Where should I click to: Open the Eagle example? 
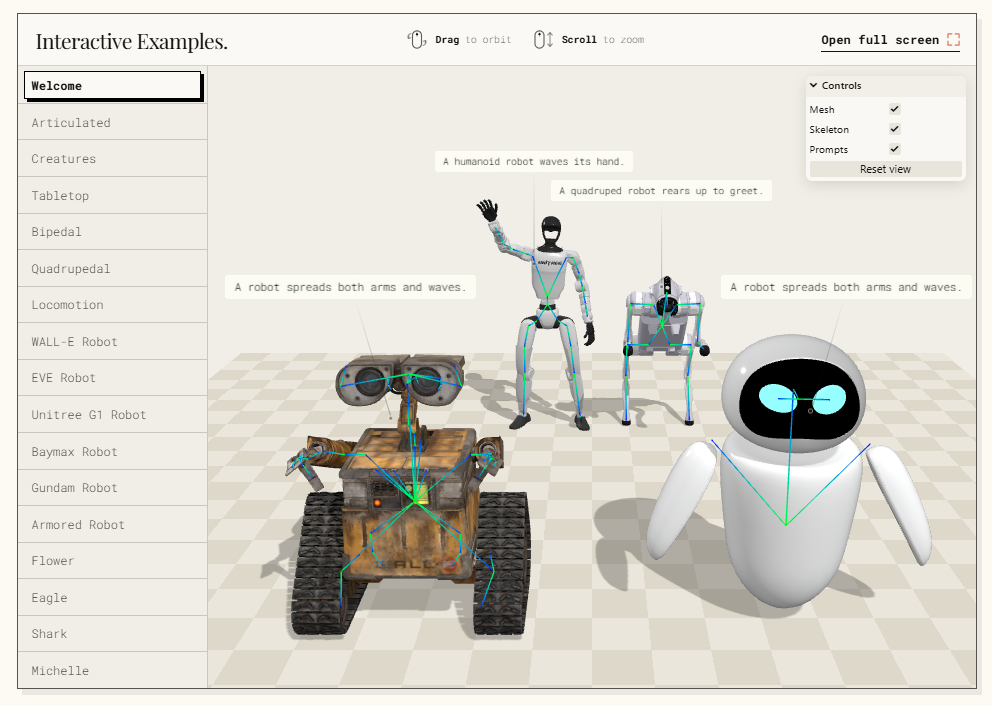point(113,597)
